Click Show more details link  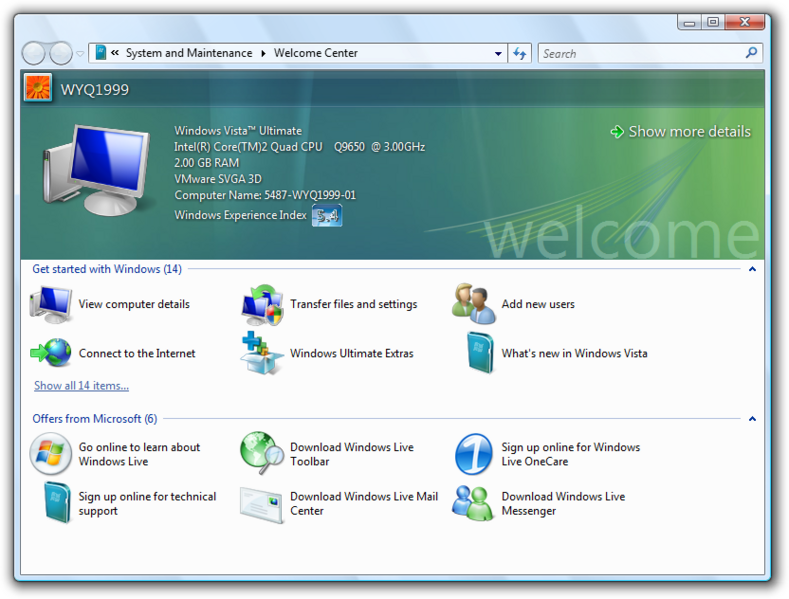click(x=689, y=132)
